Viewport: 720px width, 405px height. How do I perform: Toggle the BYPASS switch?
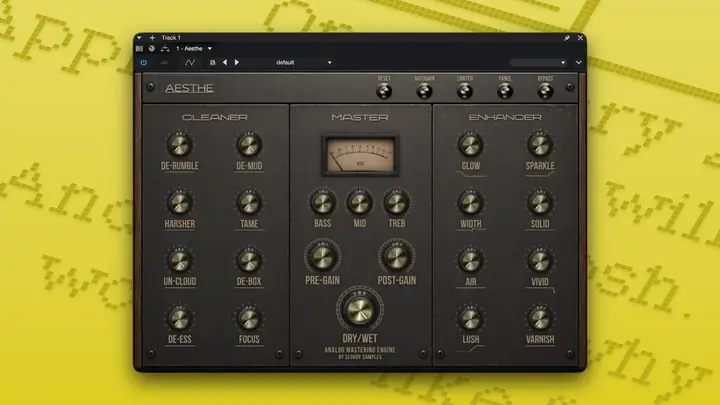[x=545, y=91]
